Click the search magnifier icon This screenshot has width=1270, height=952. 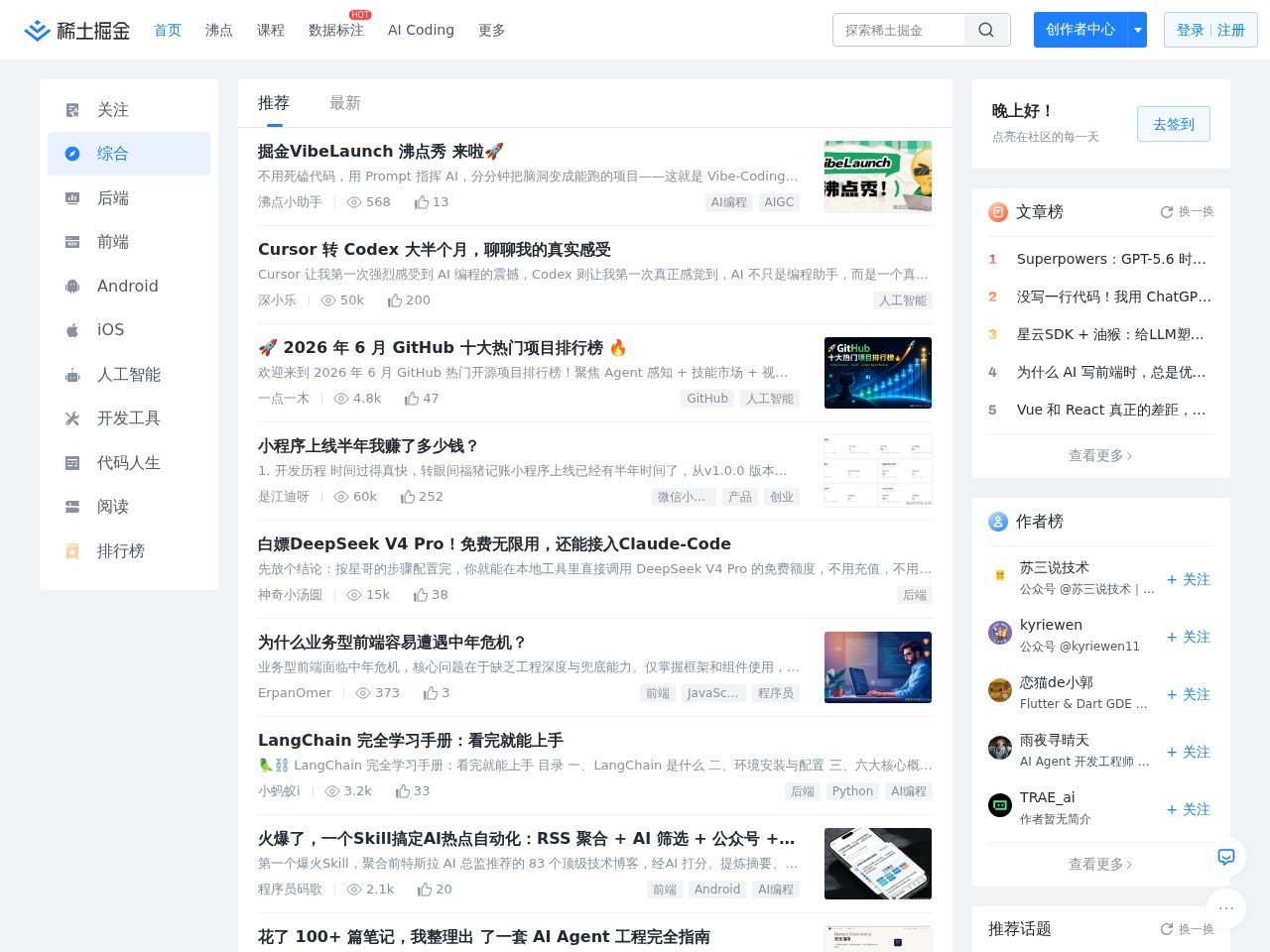986,30
